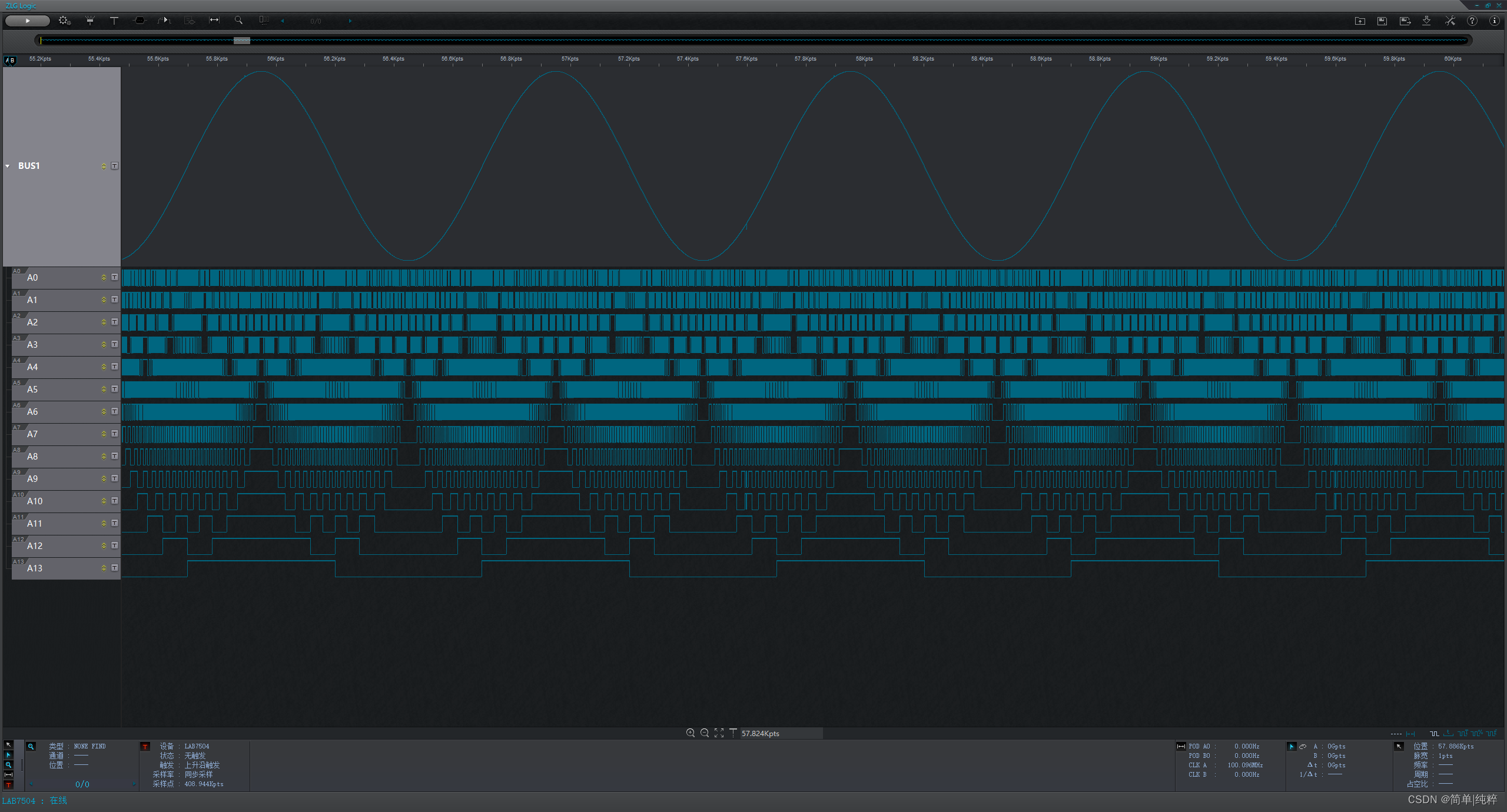Open A5 channel up-down spinner

coord(104,389)
